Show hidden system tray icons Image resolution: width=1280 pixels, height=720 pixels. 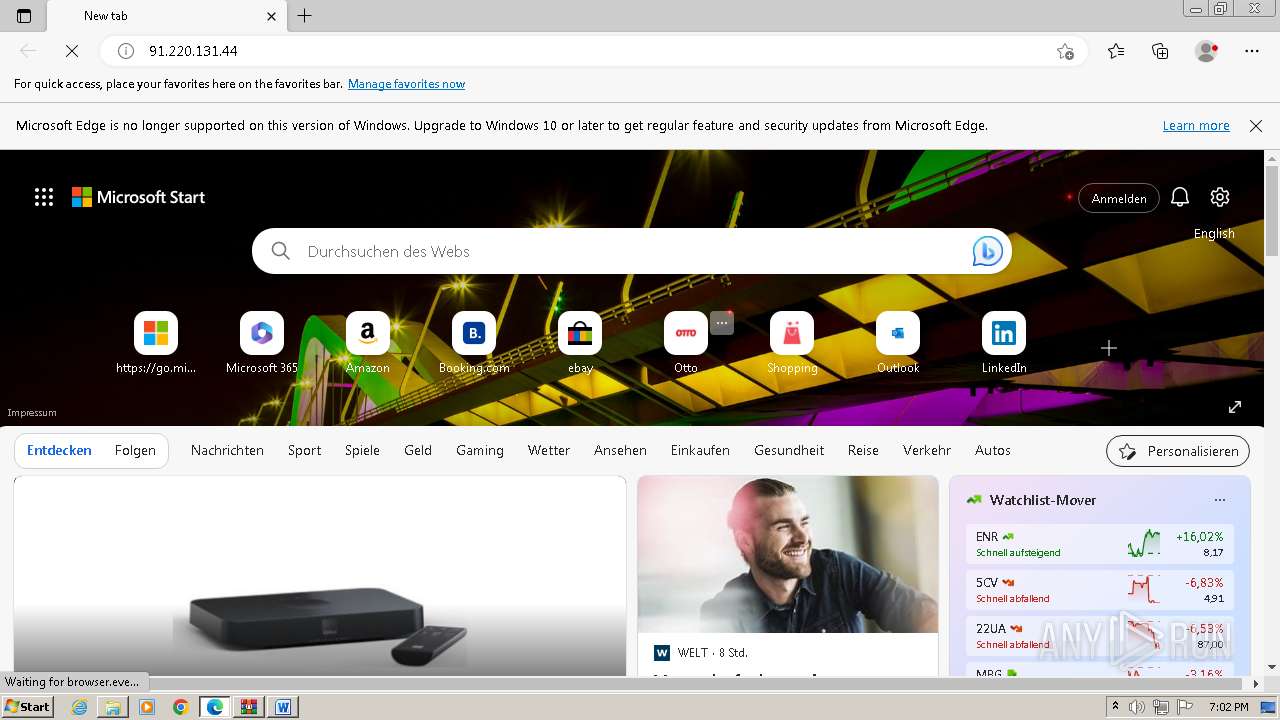(1116, 707)
